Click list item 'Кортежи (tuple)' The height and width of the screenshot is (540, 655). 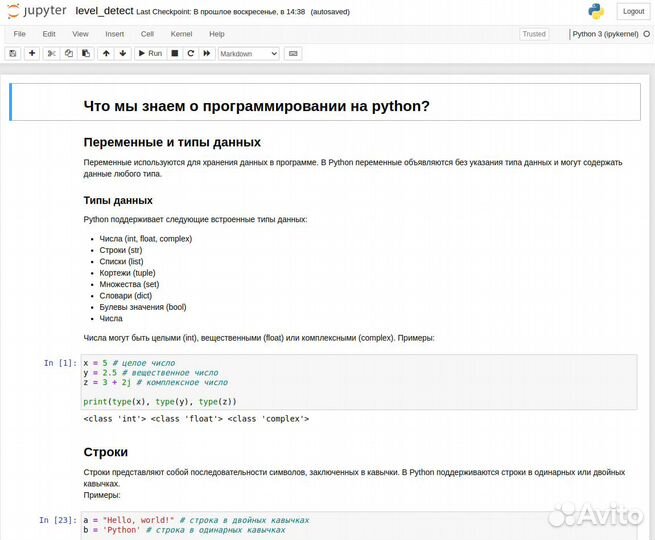(127, 273)
